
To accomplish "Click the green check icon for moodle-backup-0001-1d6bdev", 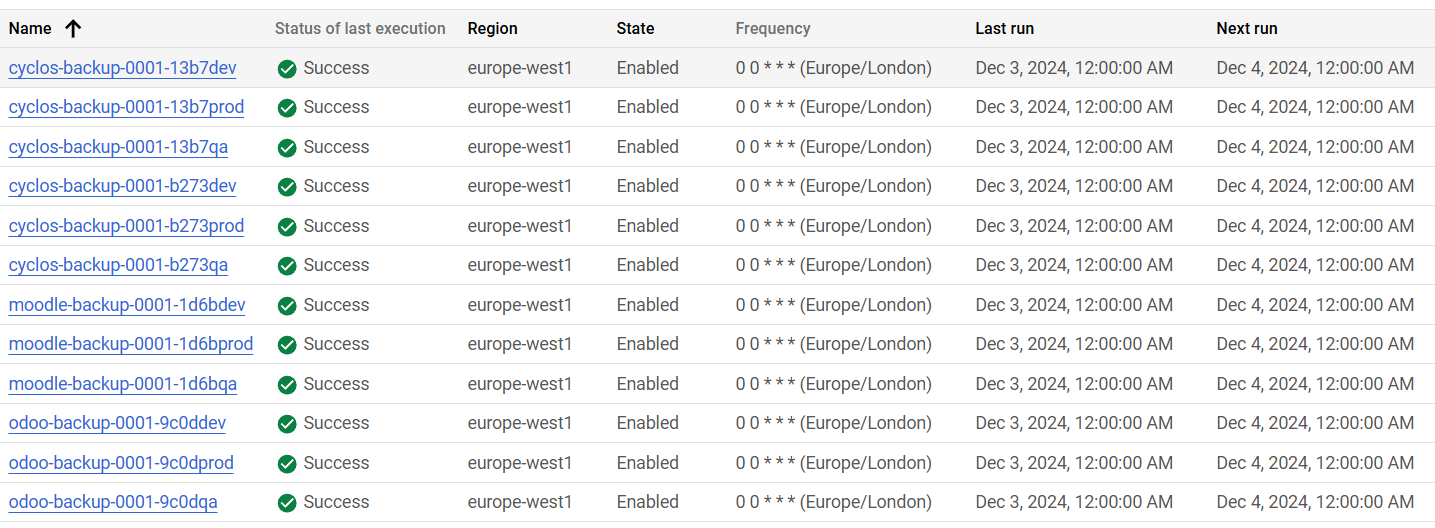I will click(x=287, y=306).
